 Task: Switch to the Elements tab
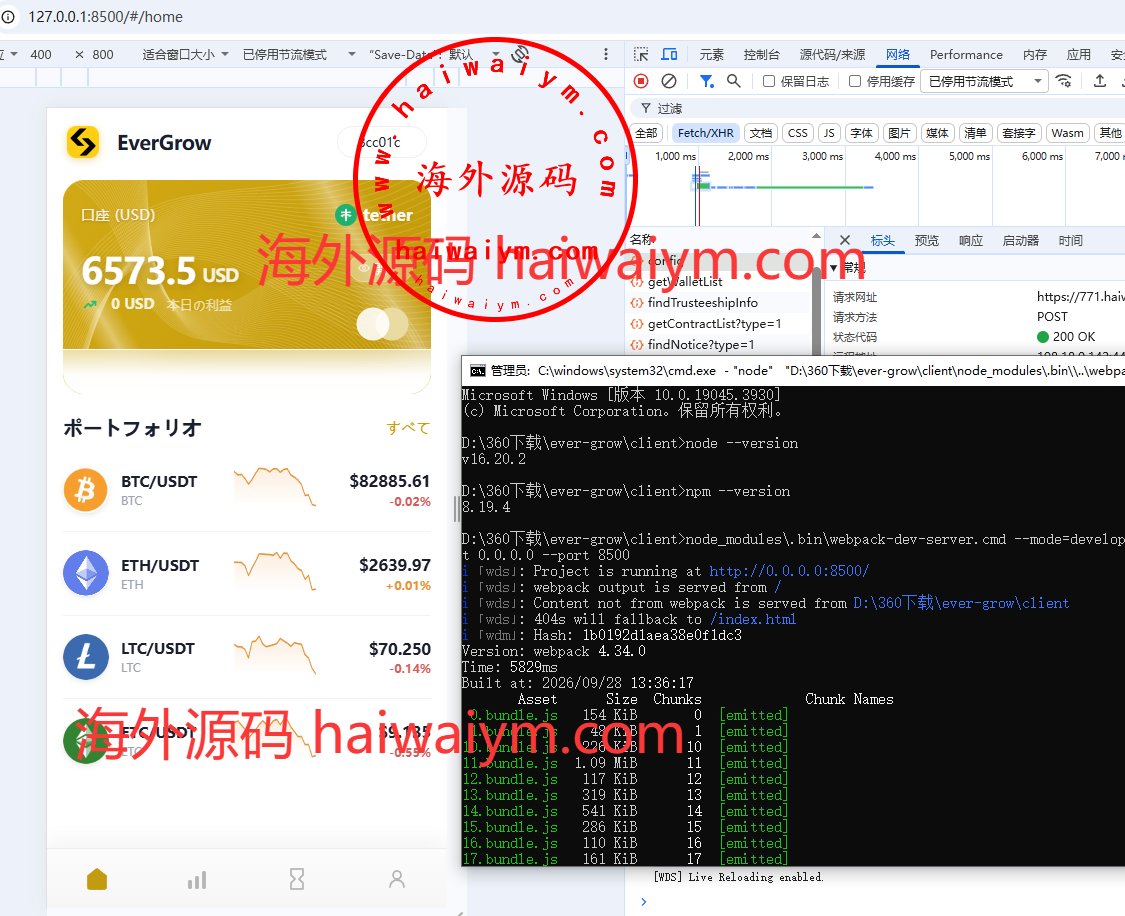click(x=711, y=55)
